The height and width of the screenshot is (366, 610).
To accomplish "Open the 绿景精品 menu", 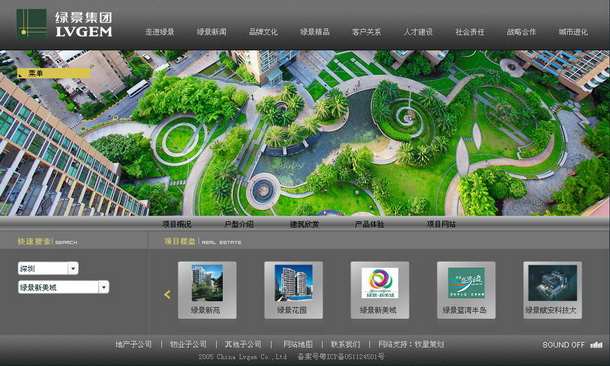I will (x=315, y=32).
